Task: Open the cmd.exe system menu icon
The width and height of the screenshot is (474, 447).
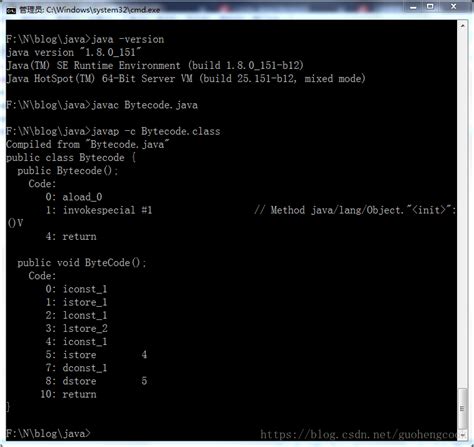Action: point(11,11)
